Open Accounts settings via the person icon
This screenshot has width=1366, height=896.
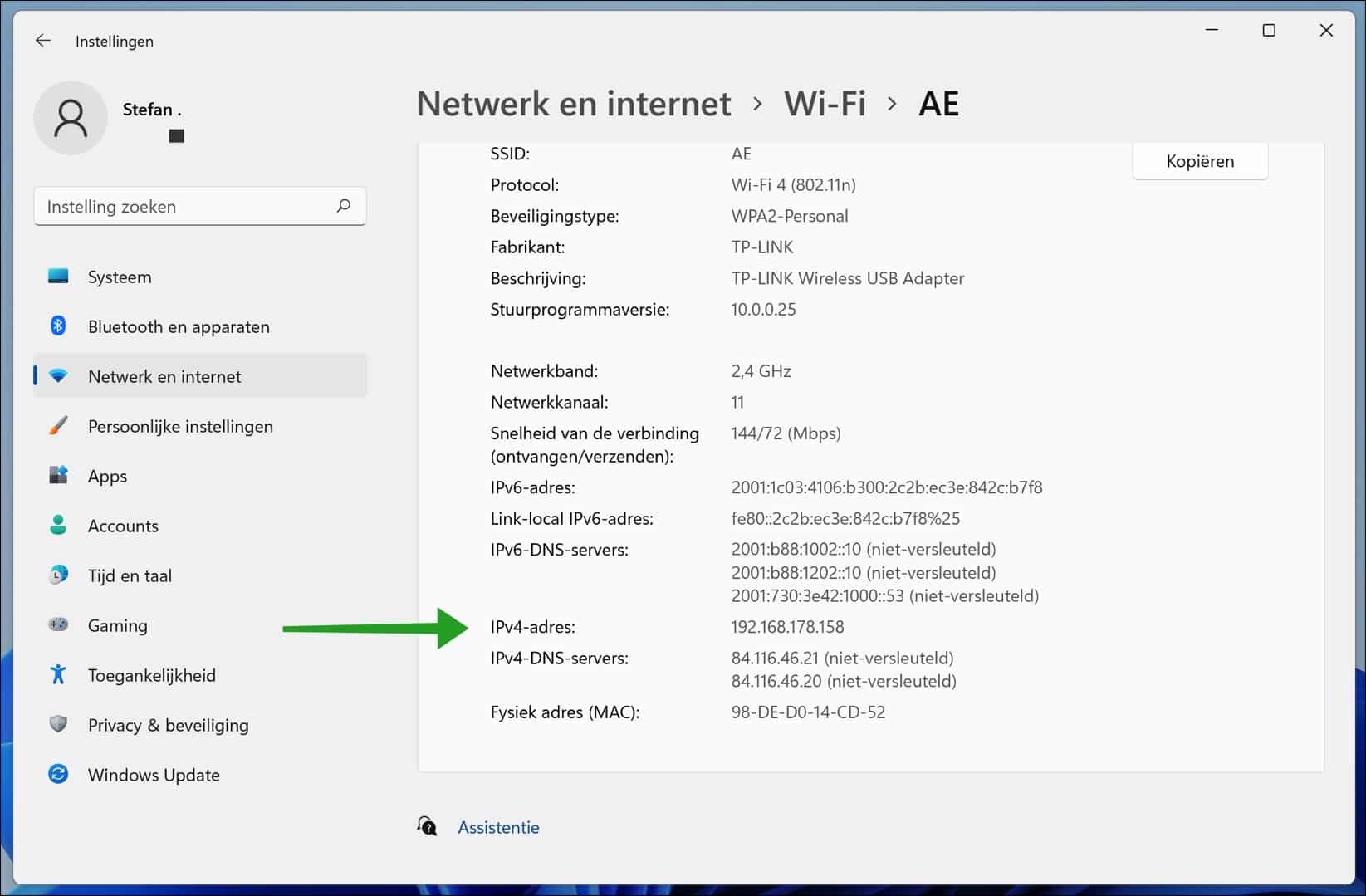58,526
